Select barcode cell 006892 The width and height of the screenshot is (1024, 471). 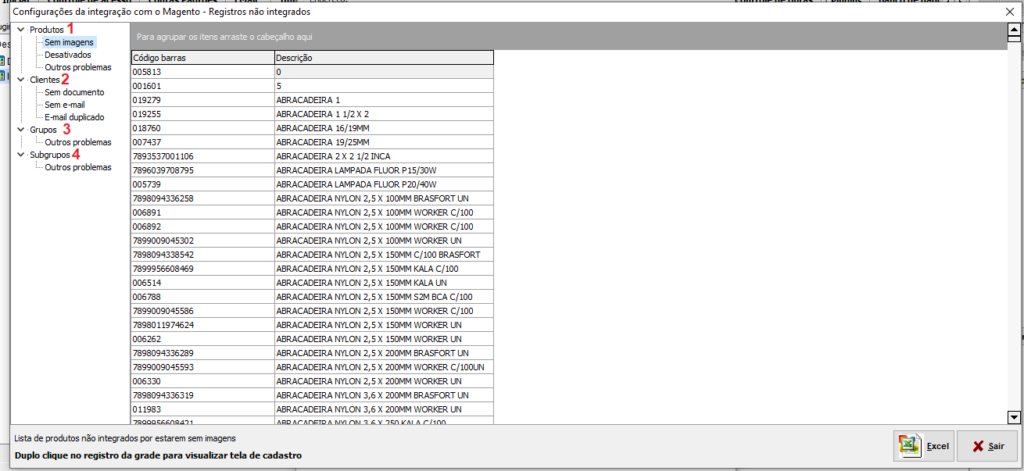tap(202, 227)
